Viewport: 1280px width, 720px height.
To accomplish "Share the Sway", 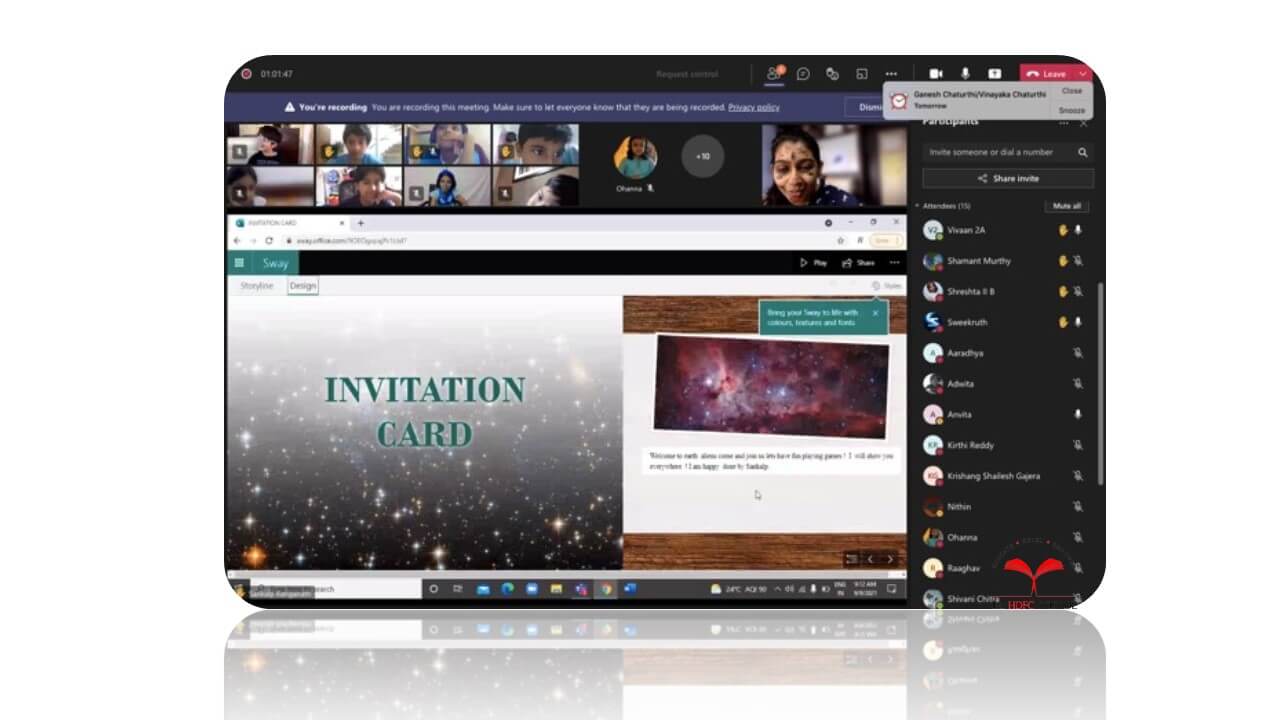I will click(x=858, y=263).
